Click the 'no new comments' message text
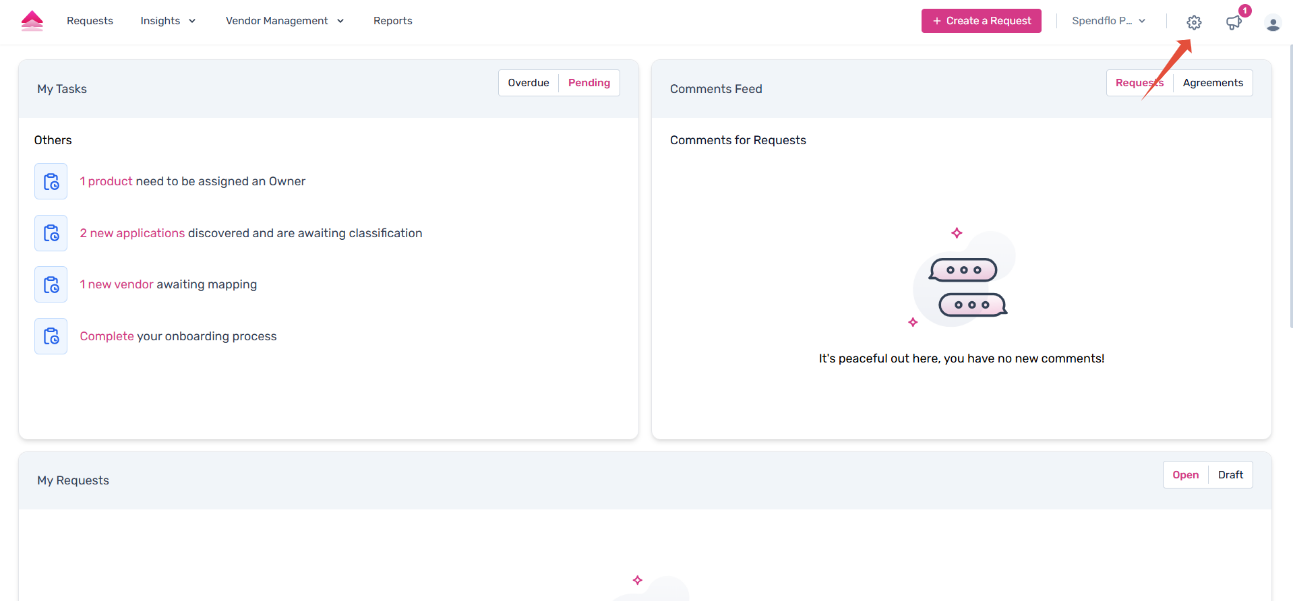This screenshot has width=1293, height=601. [962, 358]
